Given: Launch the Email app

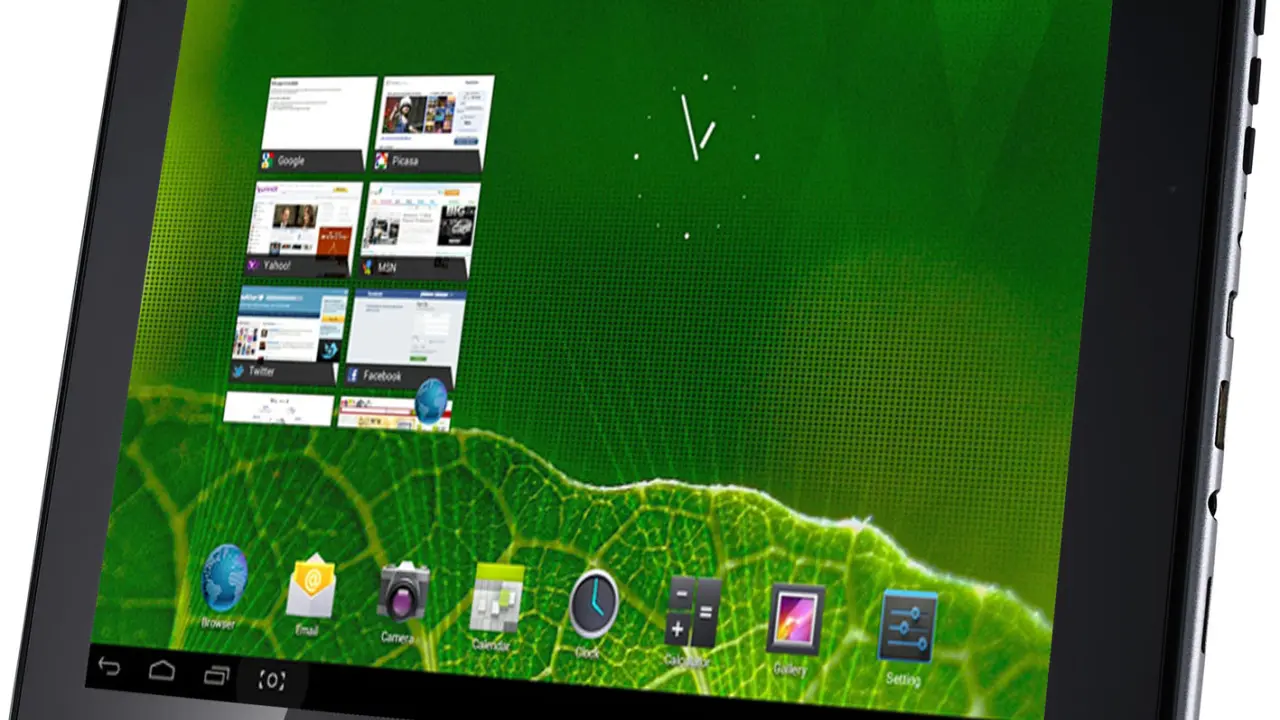Looking at the screenshot, I should point(310,587).
